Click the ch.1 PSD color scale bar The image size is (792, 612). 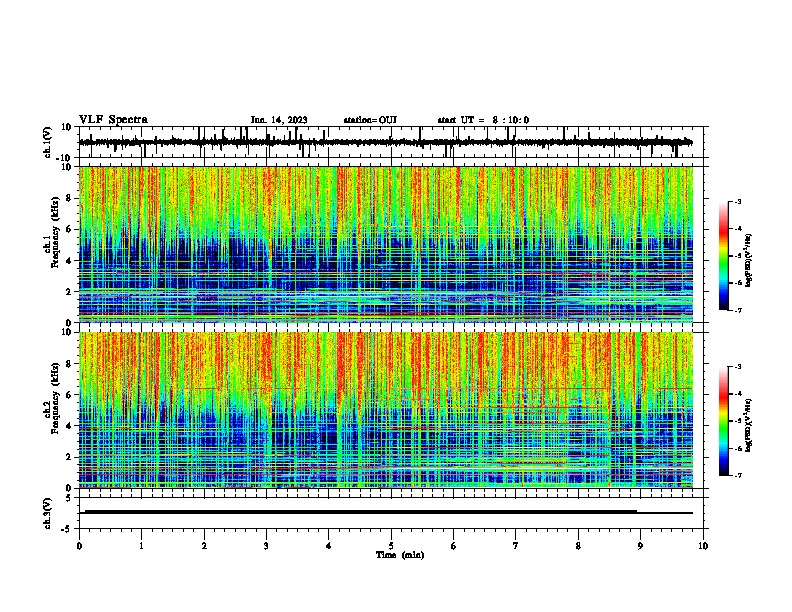723,256
